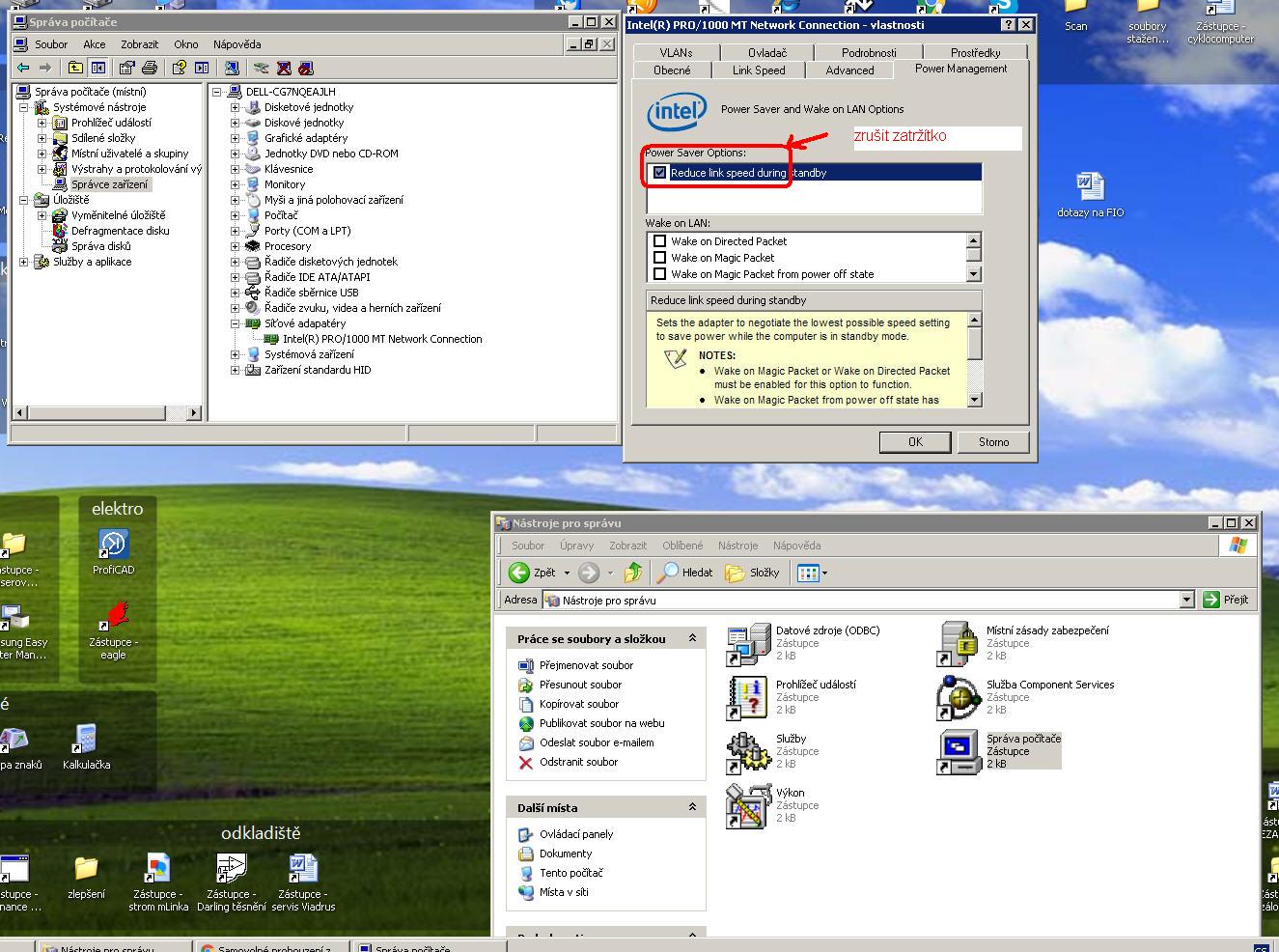Switch to the Link Speed tab
Image resolution: width=1279 pixels, height=952 pixels.
click(x=759, y=70)
